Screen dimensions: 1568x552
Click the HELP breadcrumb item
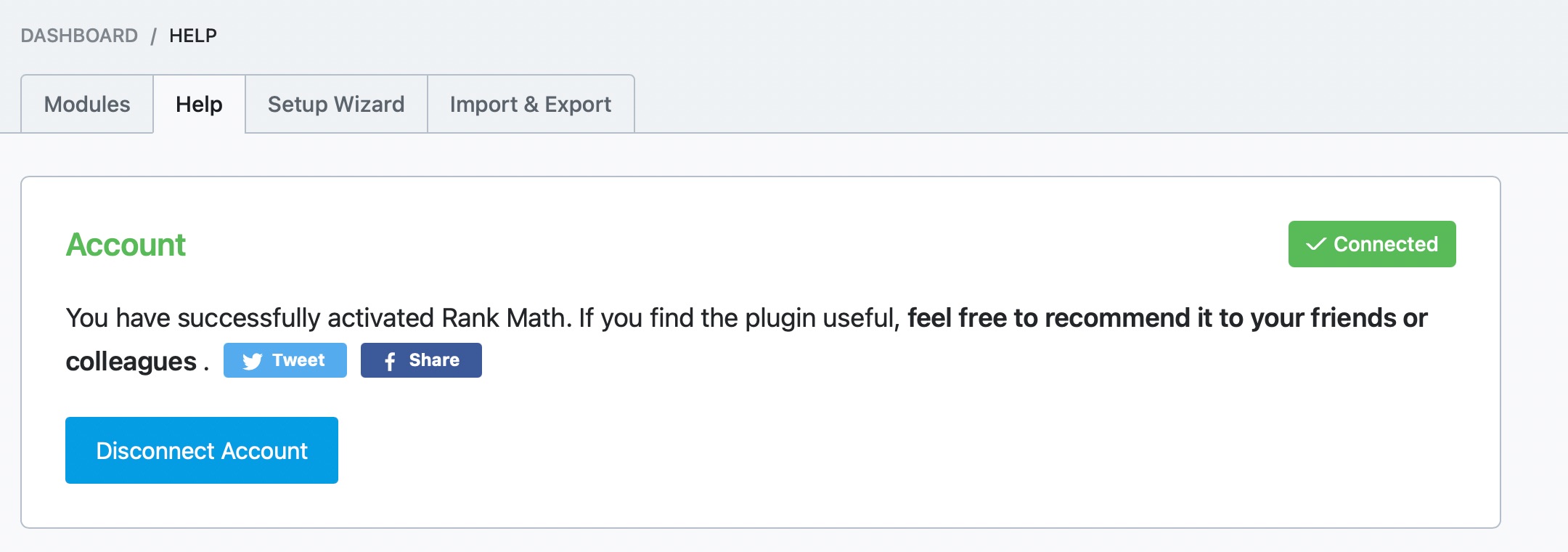[192, 35]
